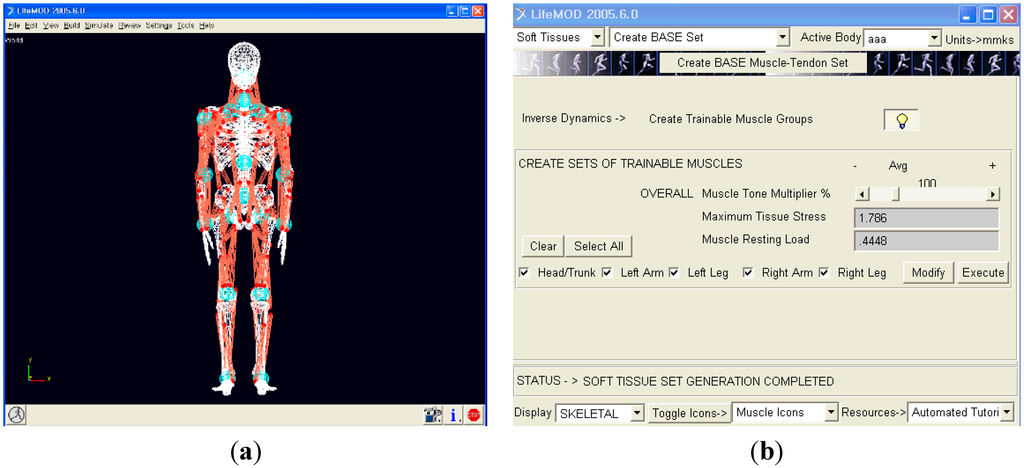Click the red stop sign icon
Viewport: 1024px width, 468px height.
tap(473, 414)
